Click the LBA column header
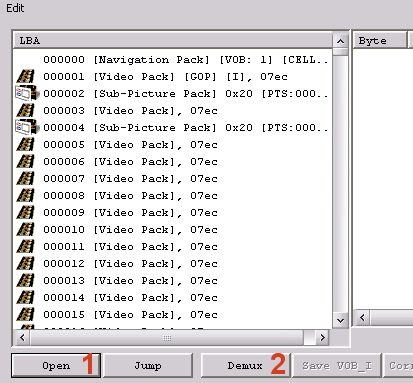Image resolution: width=413 pixels, height=383 pixels. point(172,41)
